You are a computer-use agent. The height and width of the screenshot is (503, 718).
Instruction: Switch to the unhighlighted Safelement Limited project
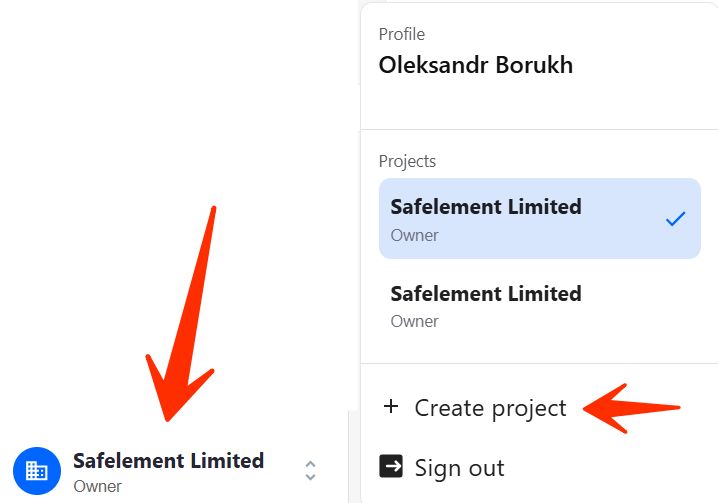(x=486, y=294)
